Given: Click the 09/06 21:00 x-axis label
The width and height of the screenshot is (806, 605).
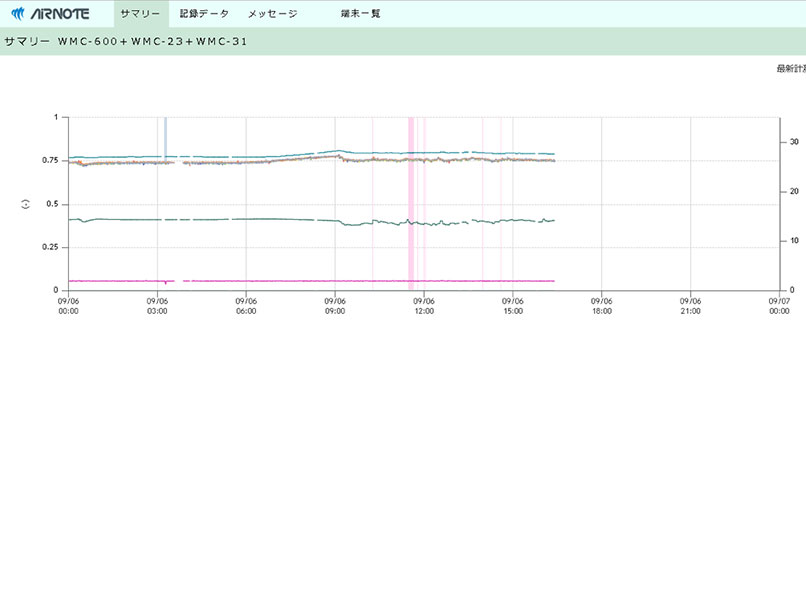Looking at the screenshot, I should 690,305.
